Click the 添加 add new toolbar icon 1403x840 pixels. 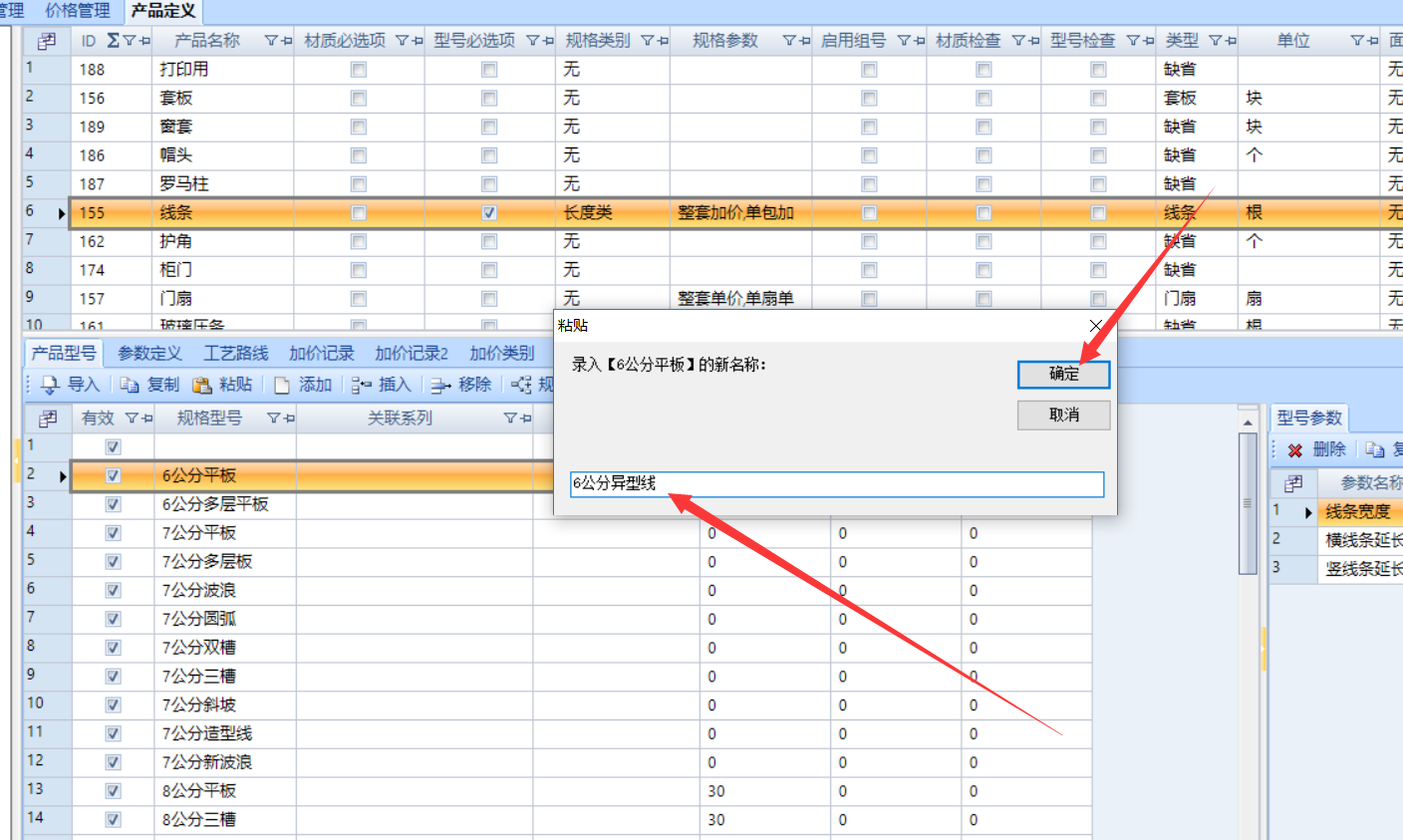pos(282,385)
